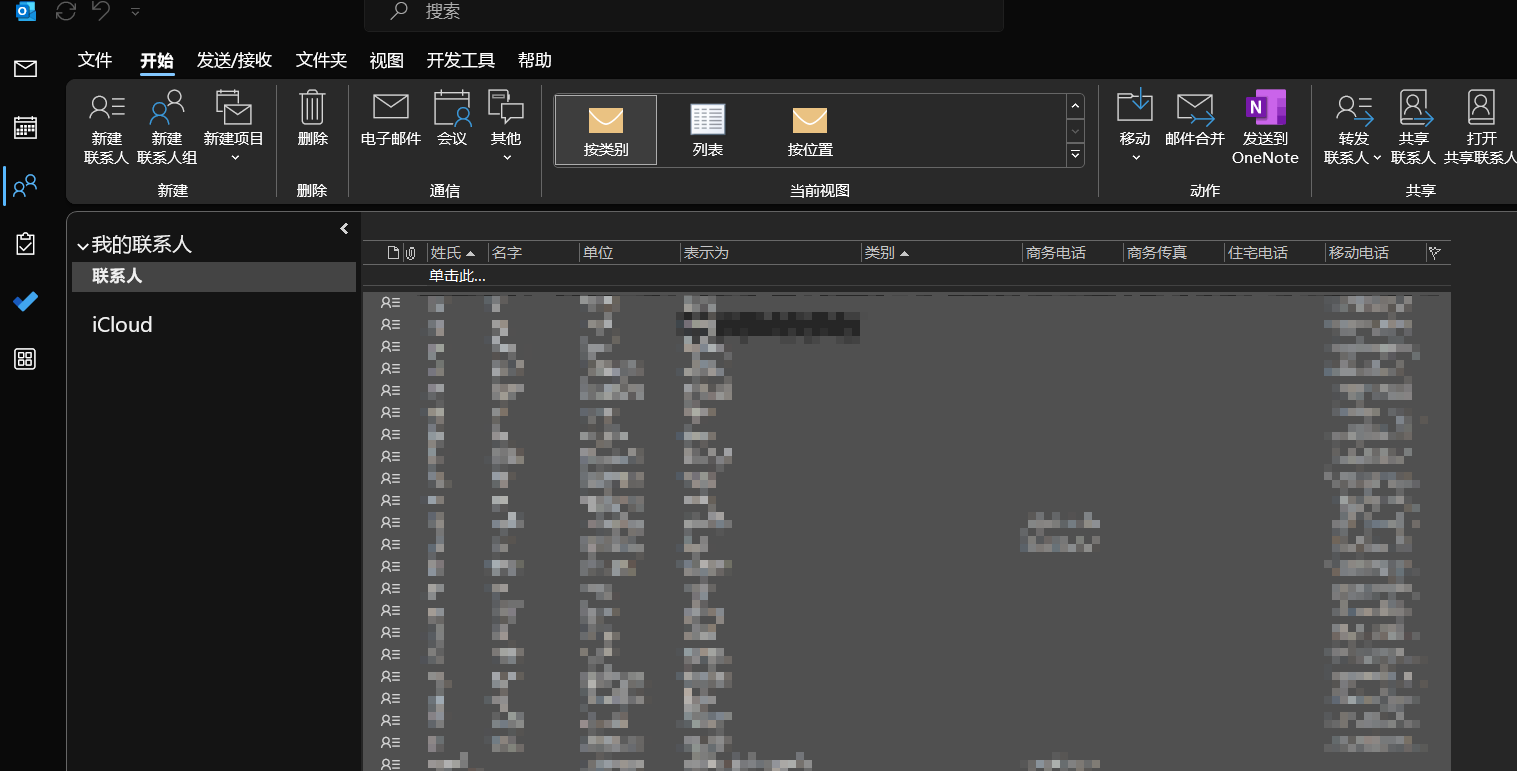
Task: Click 打开共享联系人 button
Action: (1480, 128)
